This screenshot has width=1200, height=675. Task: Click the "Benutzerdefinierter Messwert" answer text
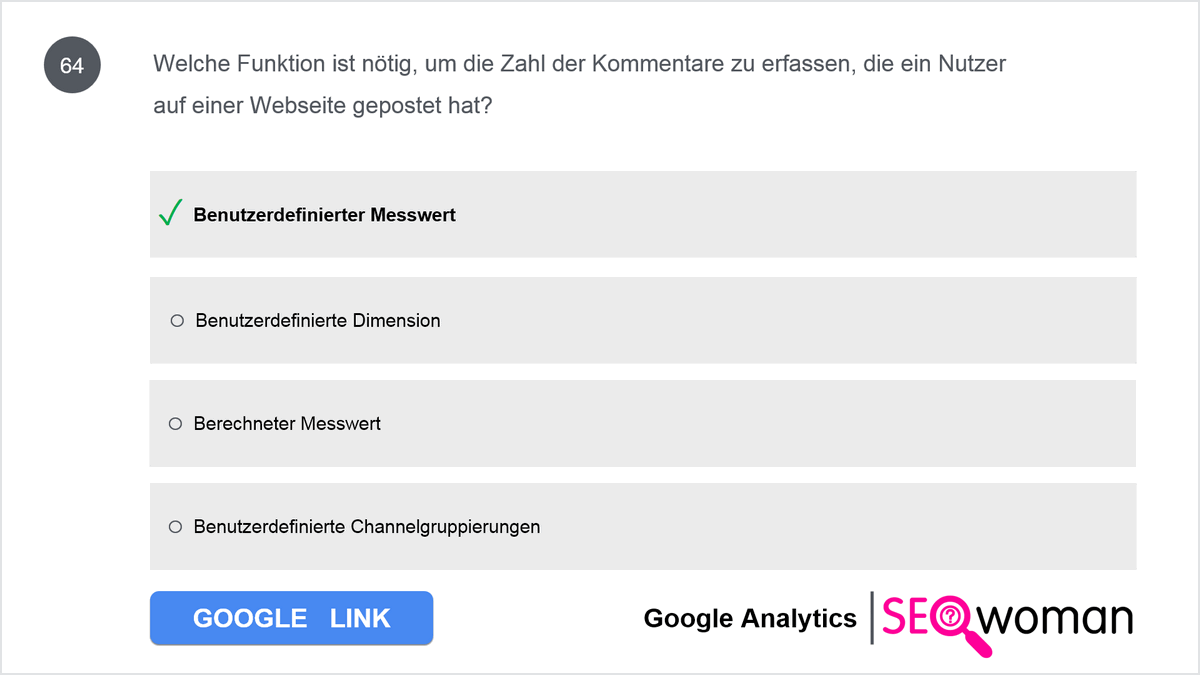pyautogui.click(x=324, y=215)
